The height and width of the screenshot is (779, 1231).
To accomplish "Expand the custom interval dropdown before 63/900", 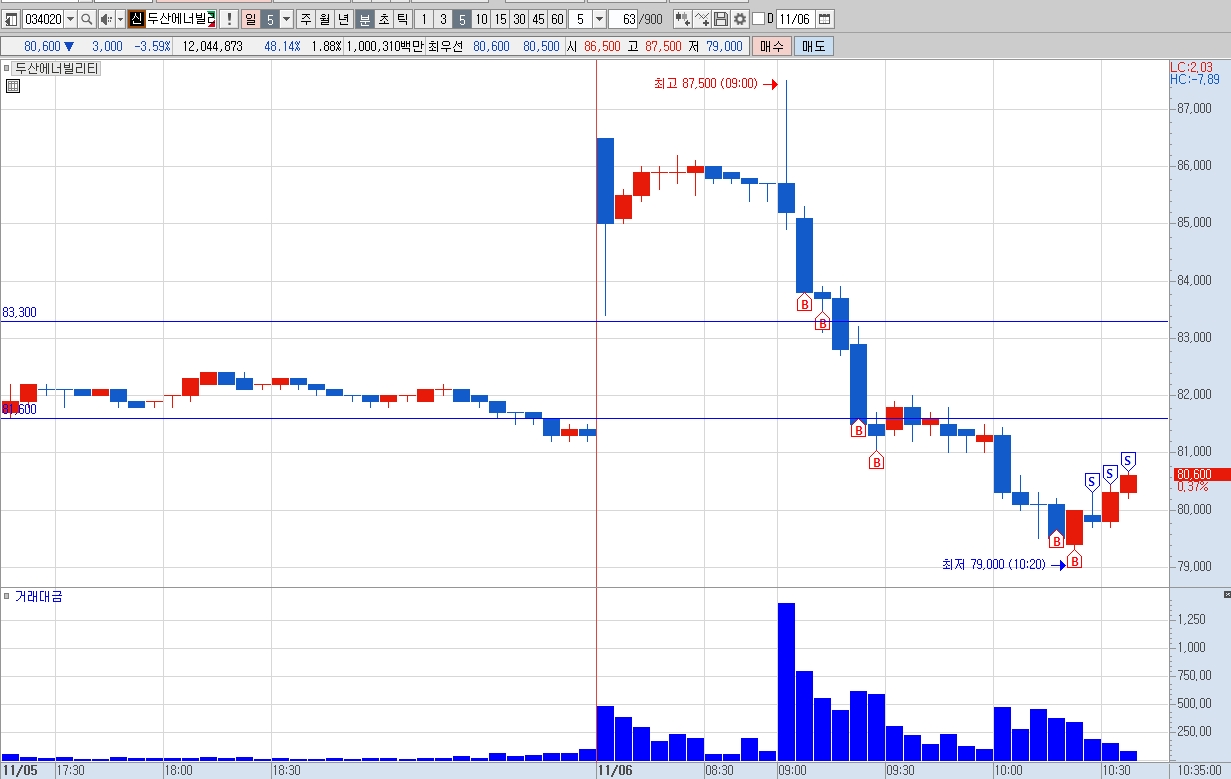I will click(x=598, y=19).
